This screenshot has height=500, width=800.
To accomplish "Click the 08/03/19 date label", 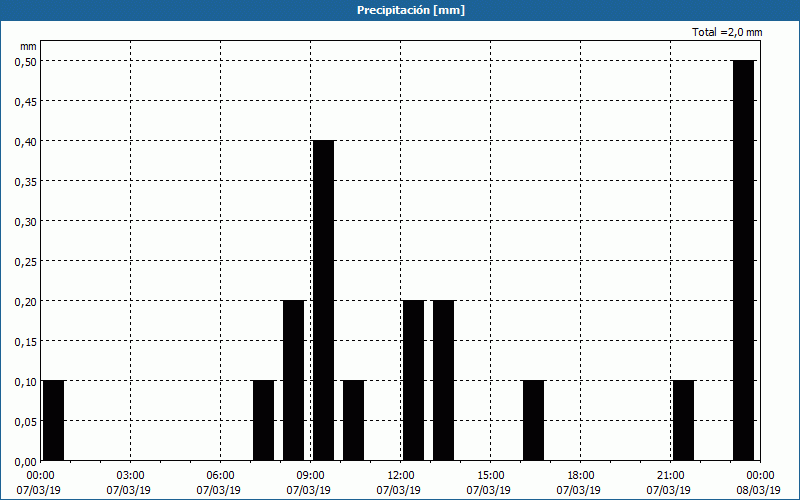I will [x=759, y=490].
